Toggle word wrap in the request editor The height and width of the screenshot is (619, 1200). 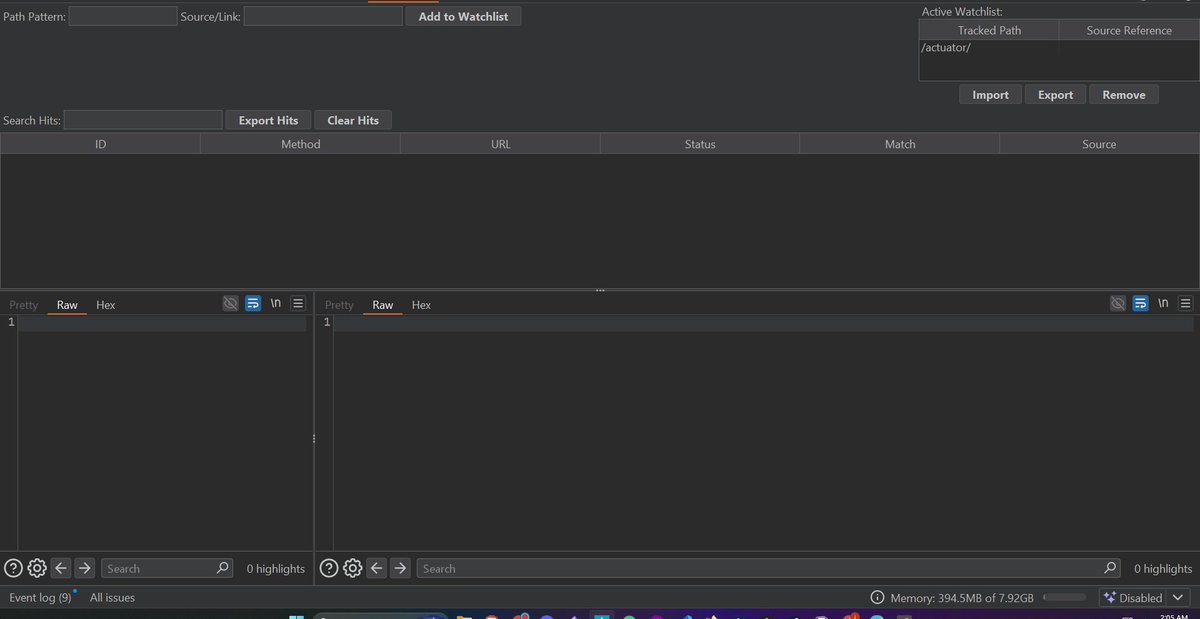pos(252,303)
